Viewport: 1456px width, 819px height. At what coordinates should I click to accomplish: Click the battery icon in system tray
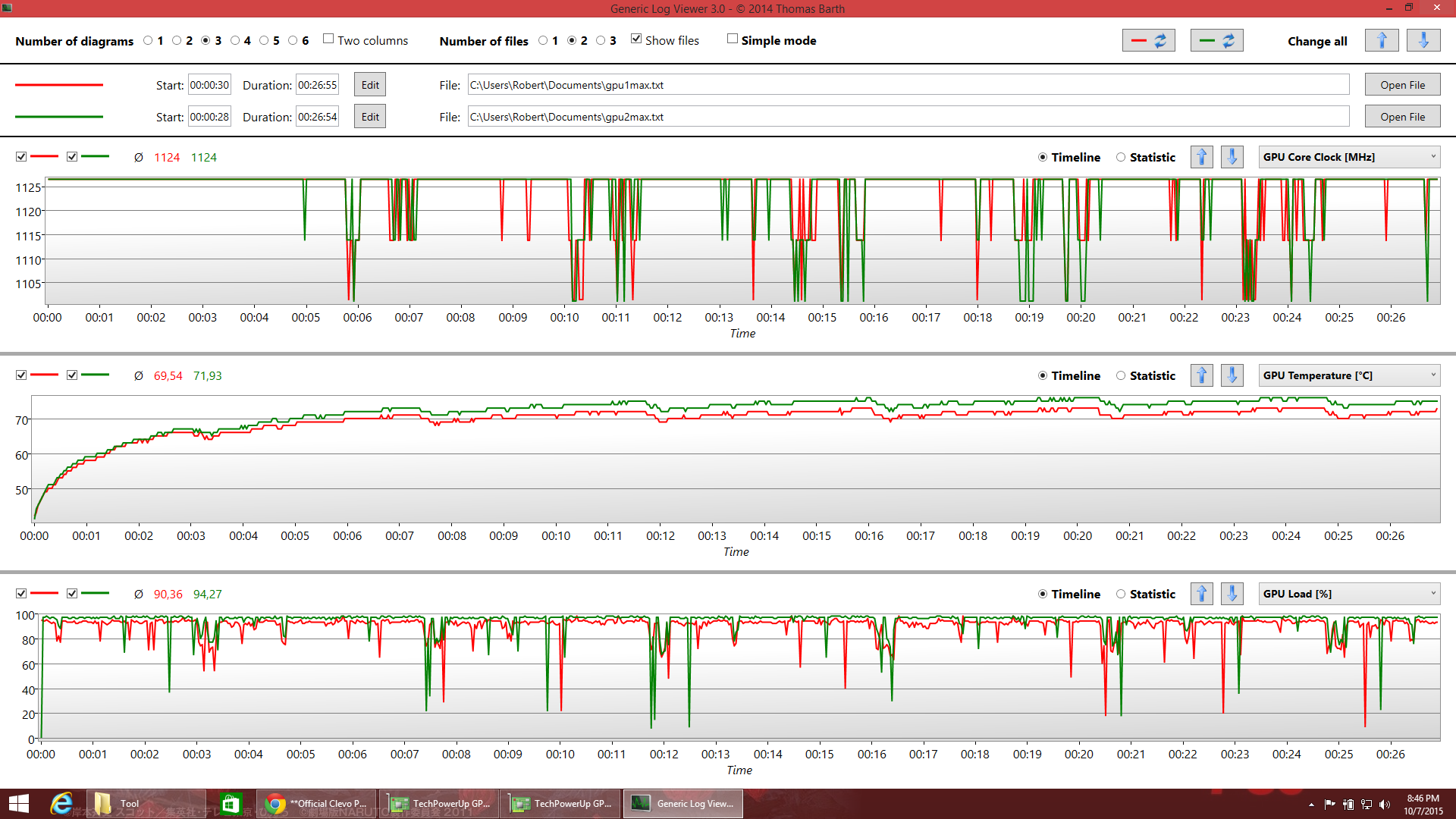click(x=1348, y=805)
